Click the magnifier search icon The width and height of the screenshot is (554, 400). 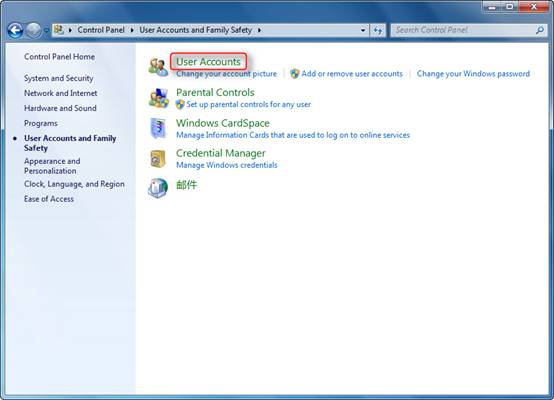[x=540, y=30]
